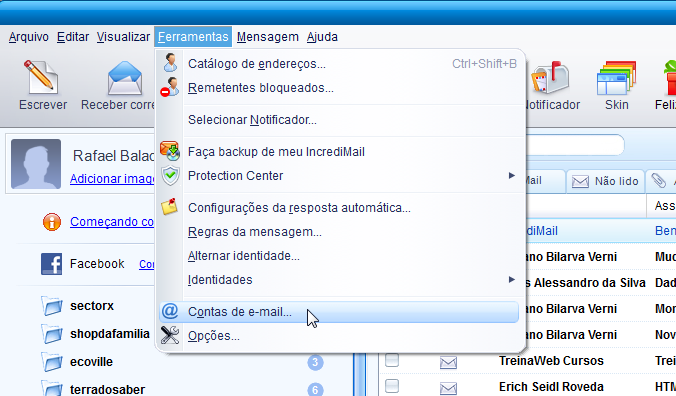The image size is (676, 396).
Task: Open the Mensagem menu
Action: [x=268, y=37]
